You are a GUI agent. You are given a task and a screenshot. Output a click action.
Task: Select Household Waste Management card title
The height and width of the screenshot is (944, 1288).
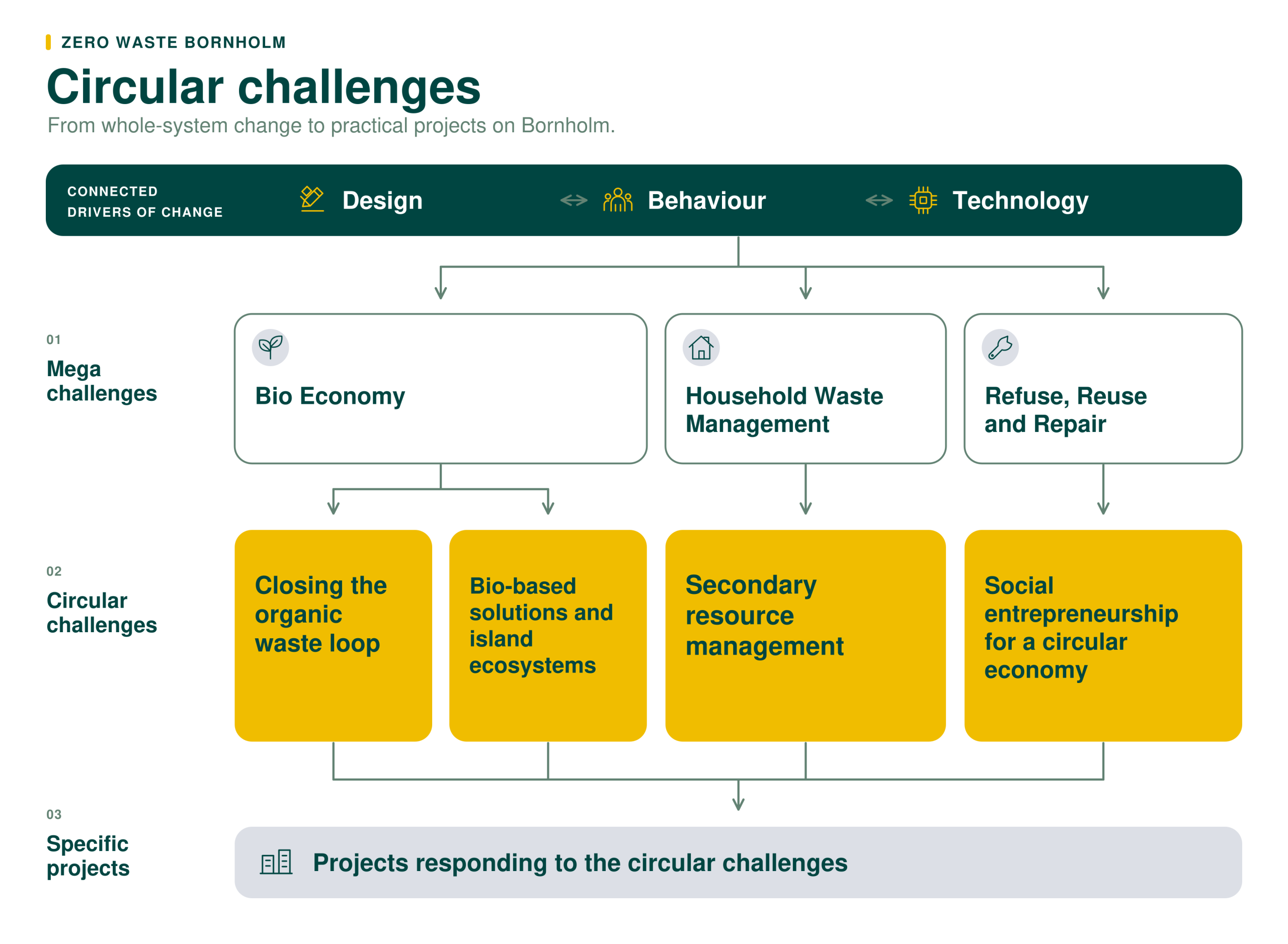(x=784, y=410)
